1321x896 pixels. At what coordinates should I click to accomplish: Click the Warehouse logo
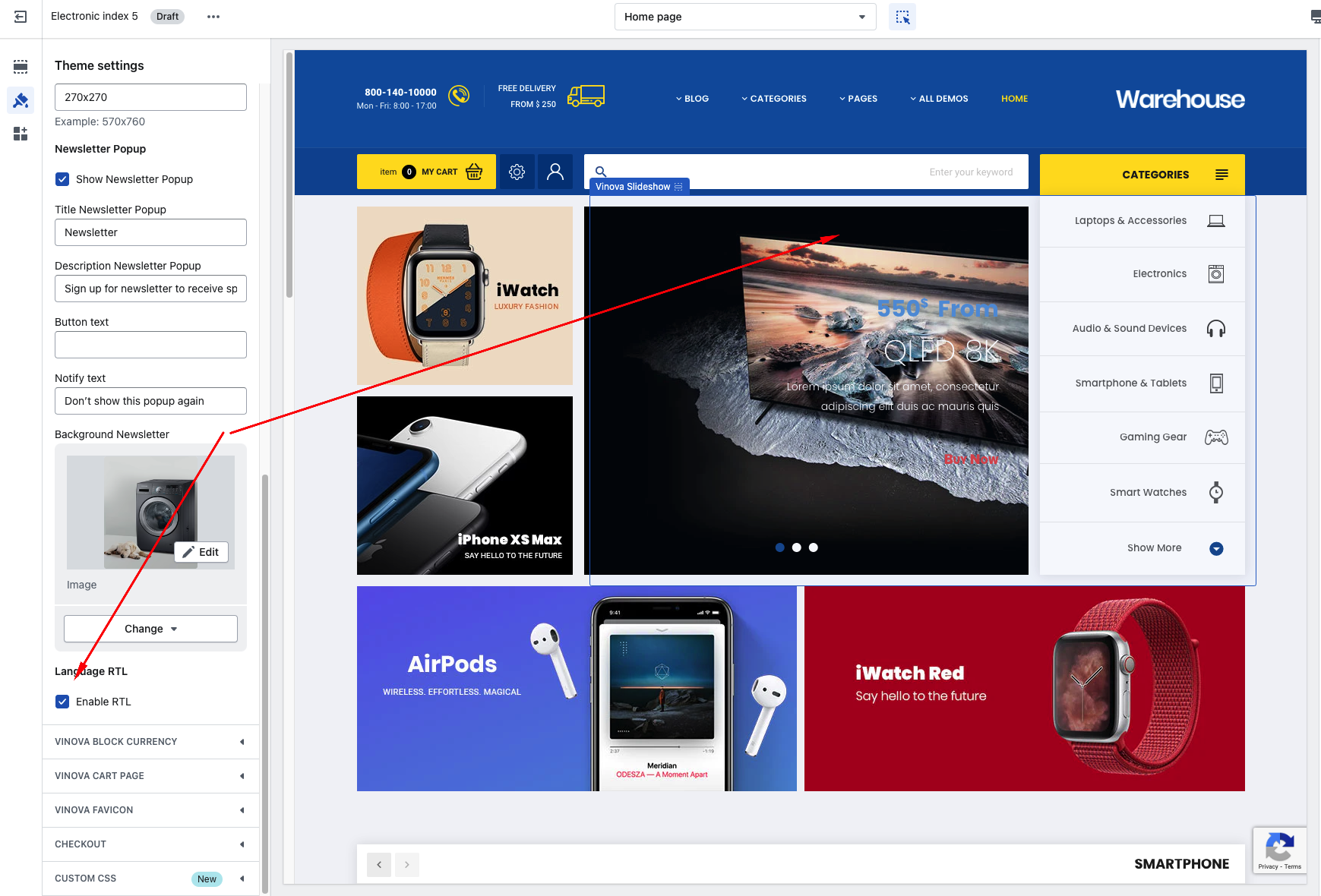1180,99
